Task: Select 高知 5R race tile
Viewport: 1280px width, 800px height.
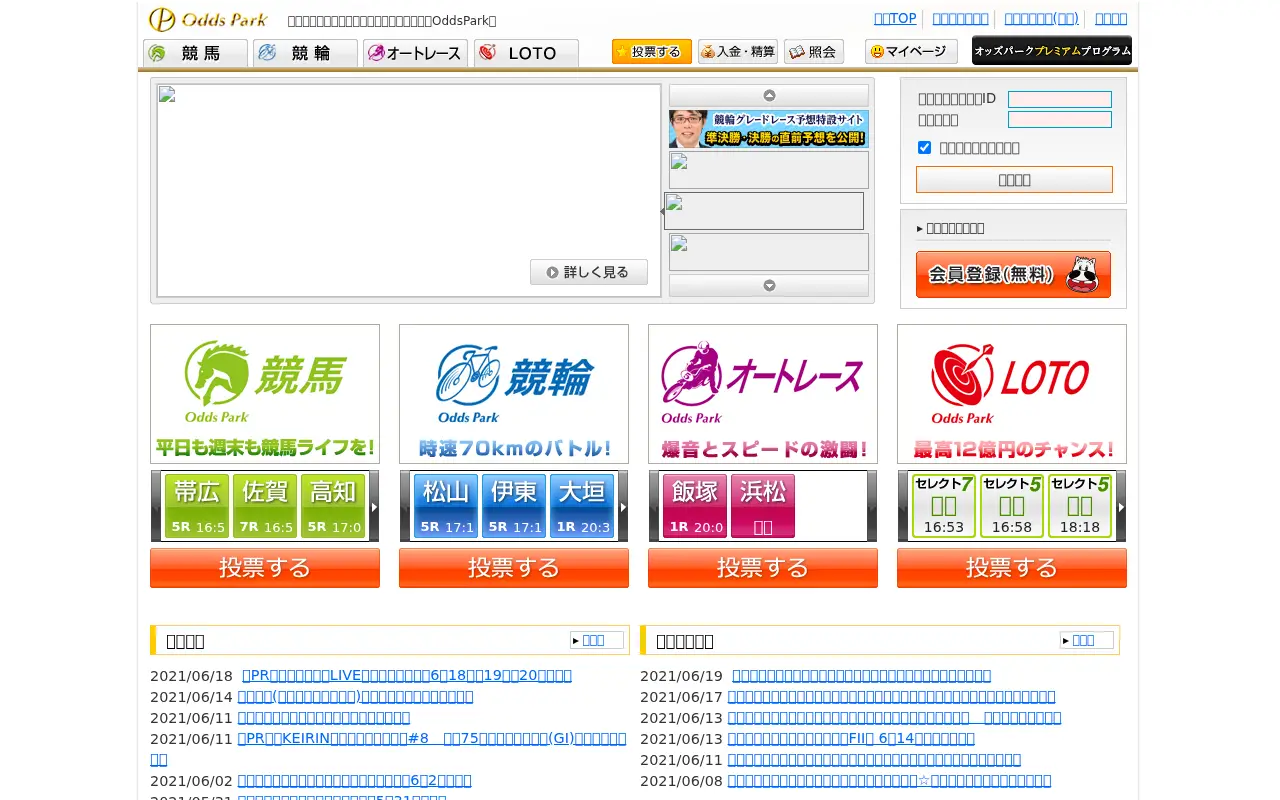Action: tap(333, 506)
